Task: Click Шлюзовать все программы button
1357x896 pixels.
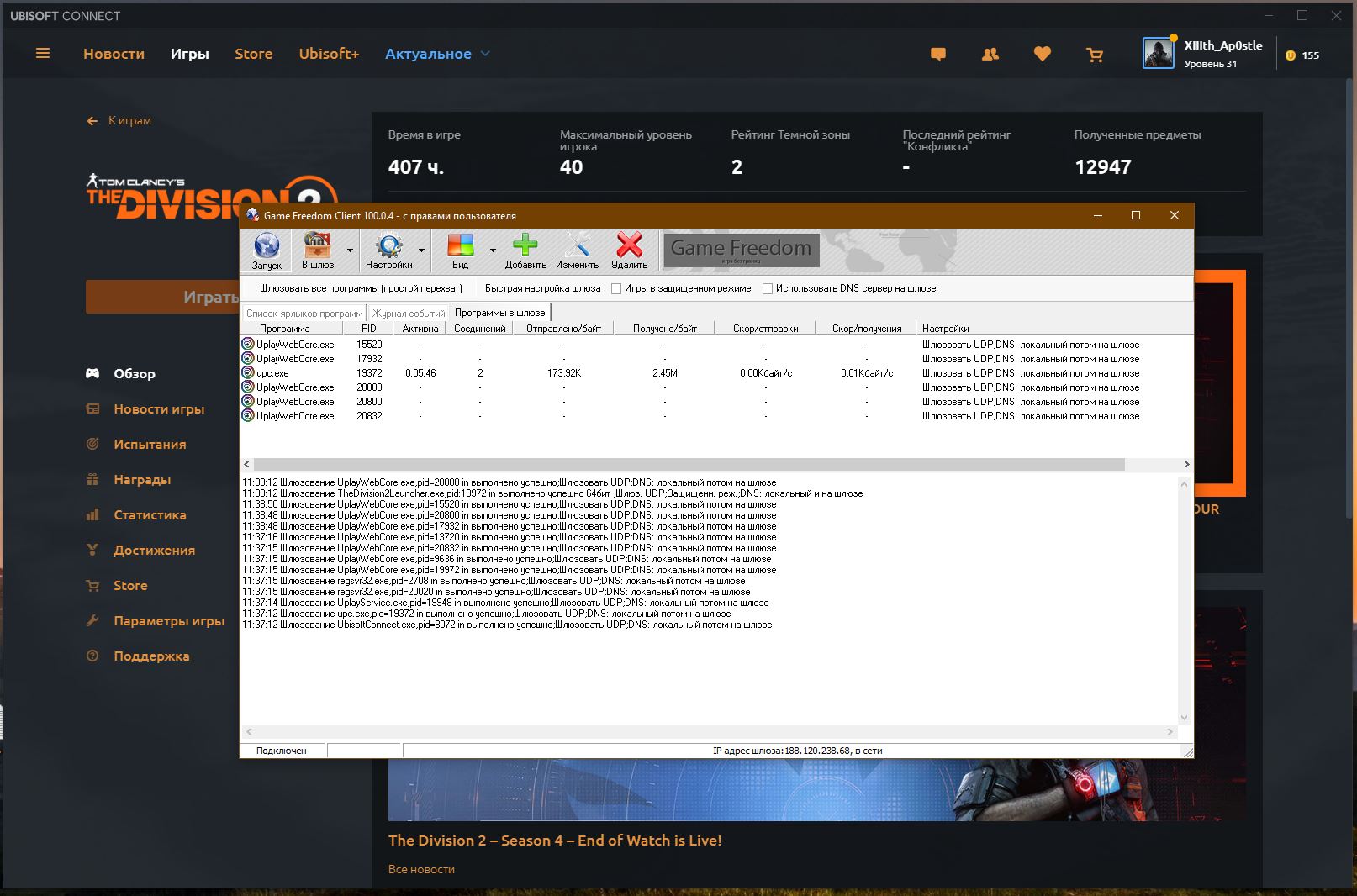Action: coord(361,289)
